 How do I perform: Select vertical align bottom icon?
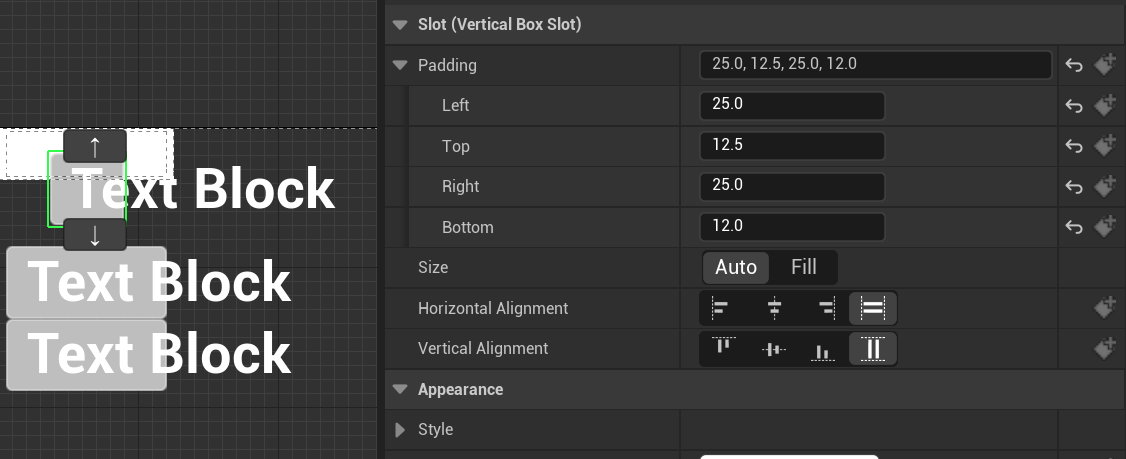(824, 348)
